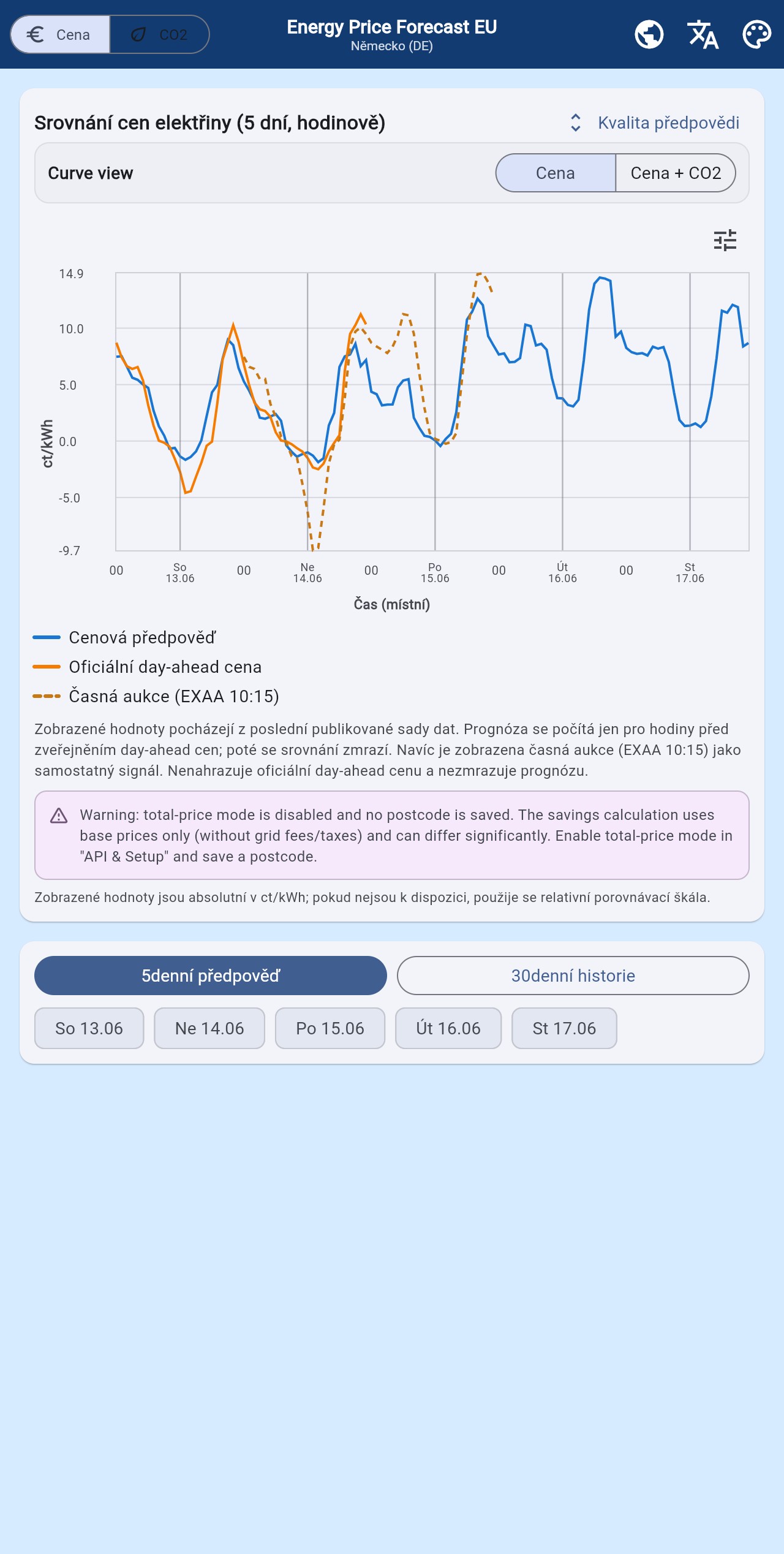Open the color palette theme icon

[x=757, y=34]
